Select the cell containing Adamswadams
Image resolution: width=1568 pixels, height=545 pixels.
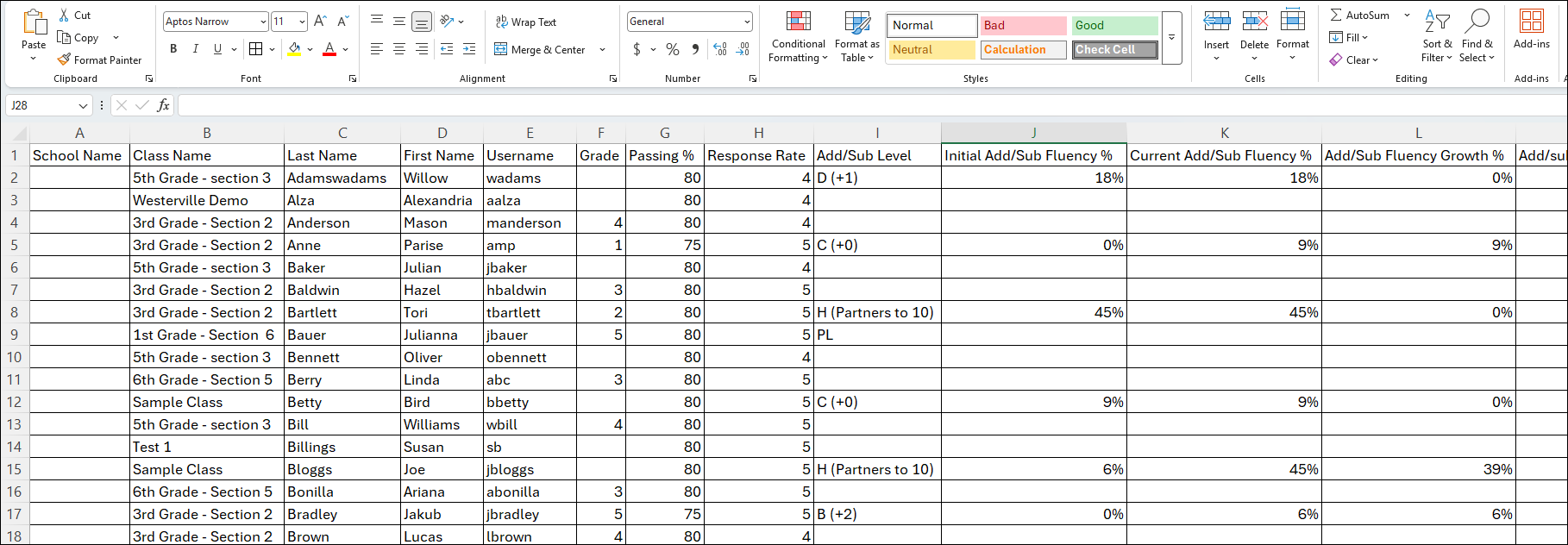click(x=342, y=178)
